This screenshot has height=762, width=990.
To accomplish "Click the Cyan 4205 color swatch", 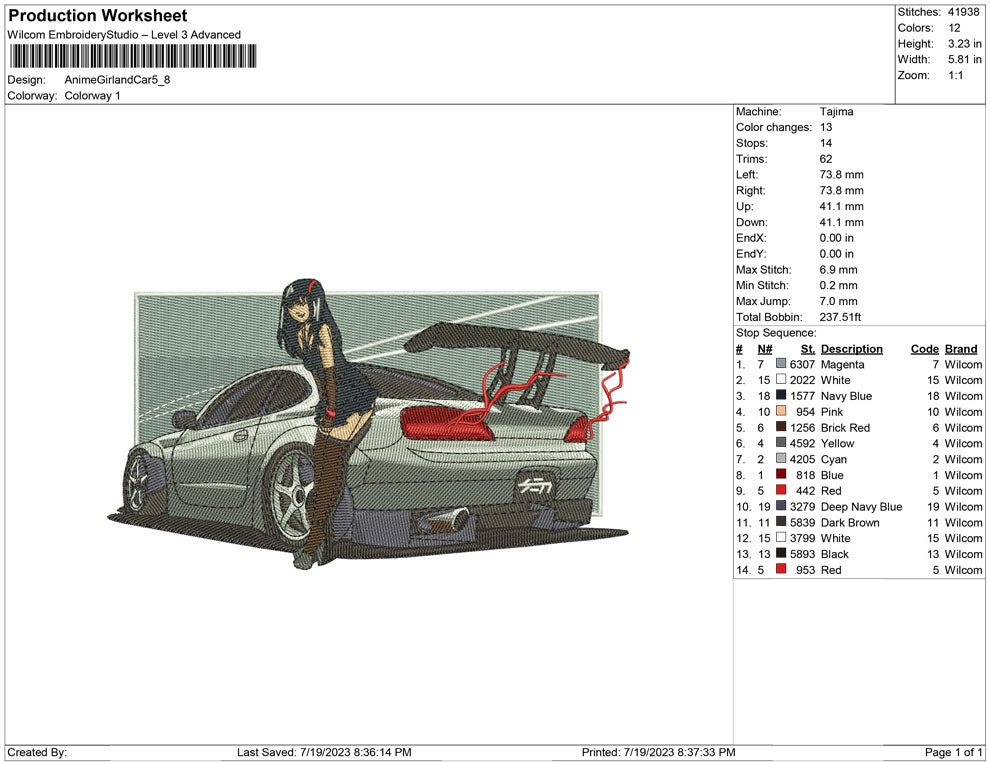I will (781, 458).
